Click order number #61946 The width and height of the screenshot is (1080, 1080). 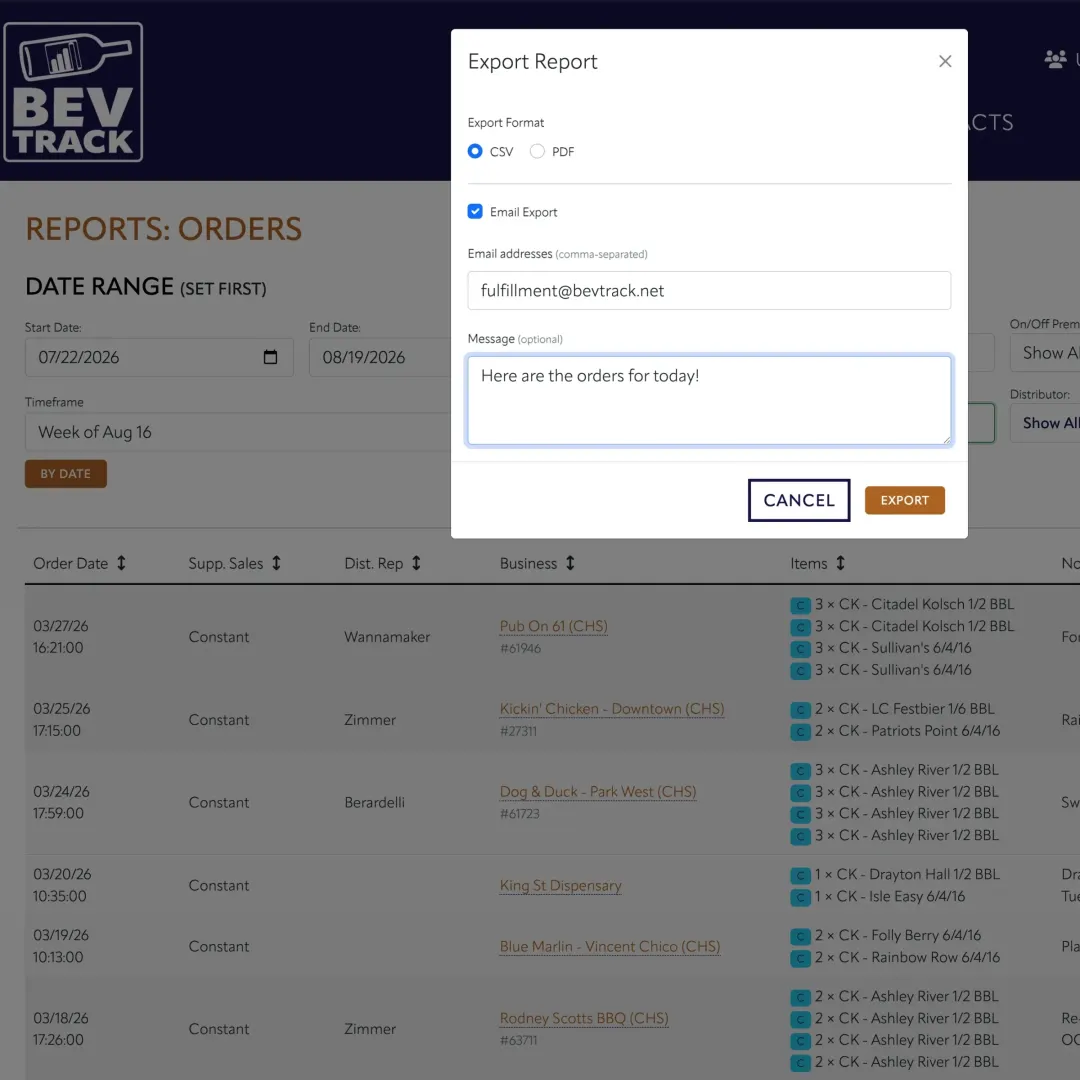520,648
